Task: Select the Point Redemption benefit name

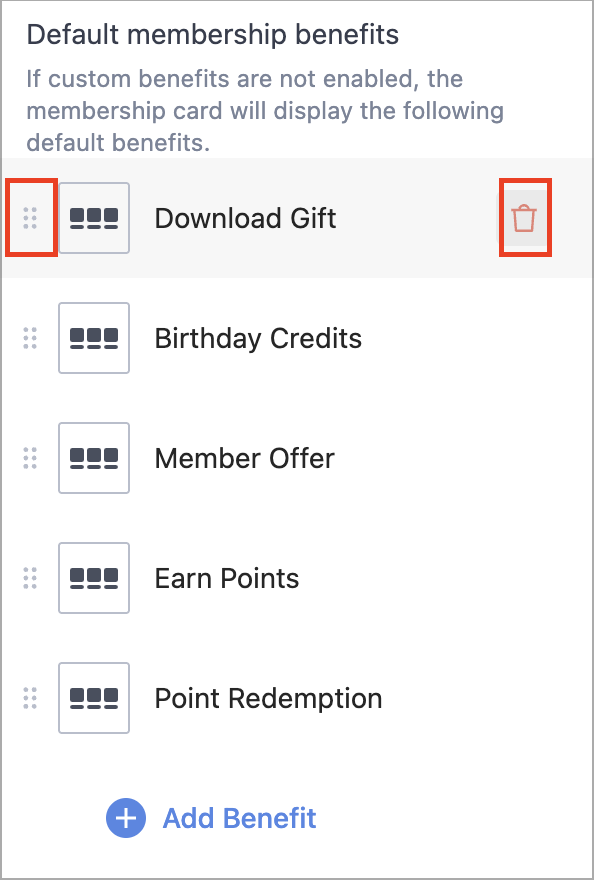Action: (x=268, y=699)
